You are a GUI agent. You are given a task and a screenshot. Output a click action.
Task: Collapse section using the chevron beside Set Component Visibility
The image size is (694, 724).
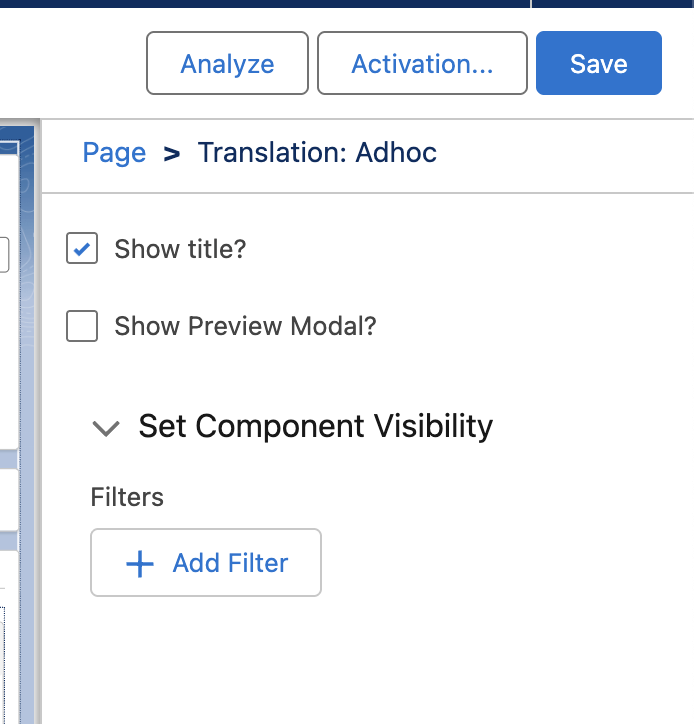[x=105, y=428]
